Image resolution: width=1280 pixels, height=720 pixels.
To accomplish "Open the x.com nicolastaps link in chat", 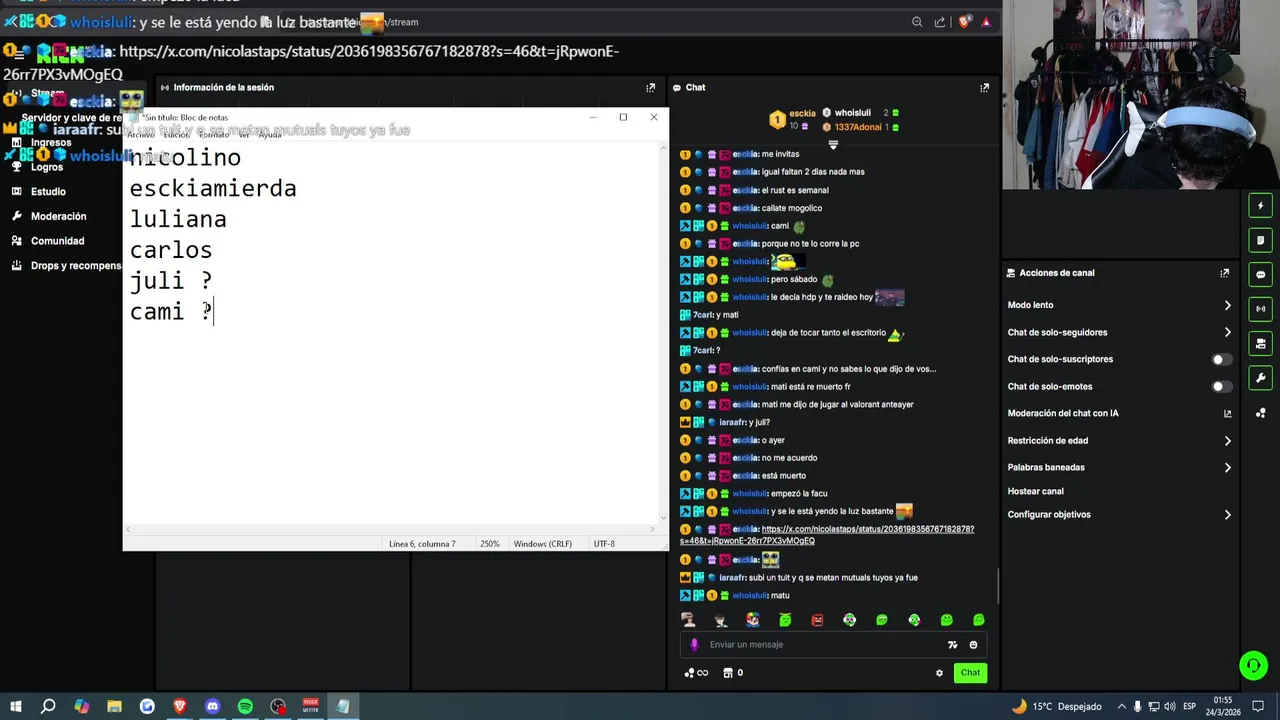I will (827, 535).
